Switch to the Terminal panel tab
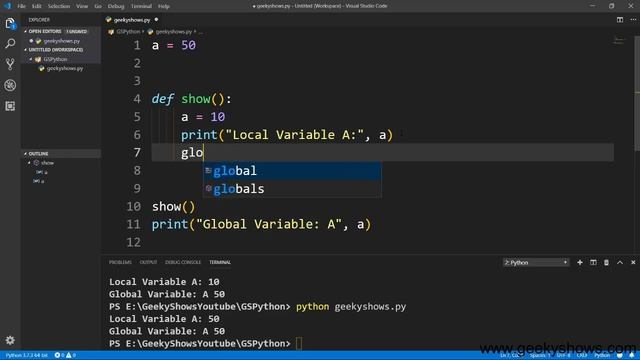Image resolution: width=640 pixels, height=360 pixels. coord(220,262)
